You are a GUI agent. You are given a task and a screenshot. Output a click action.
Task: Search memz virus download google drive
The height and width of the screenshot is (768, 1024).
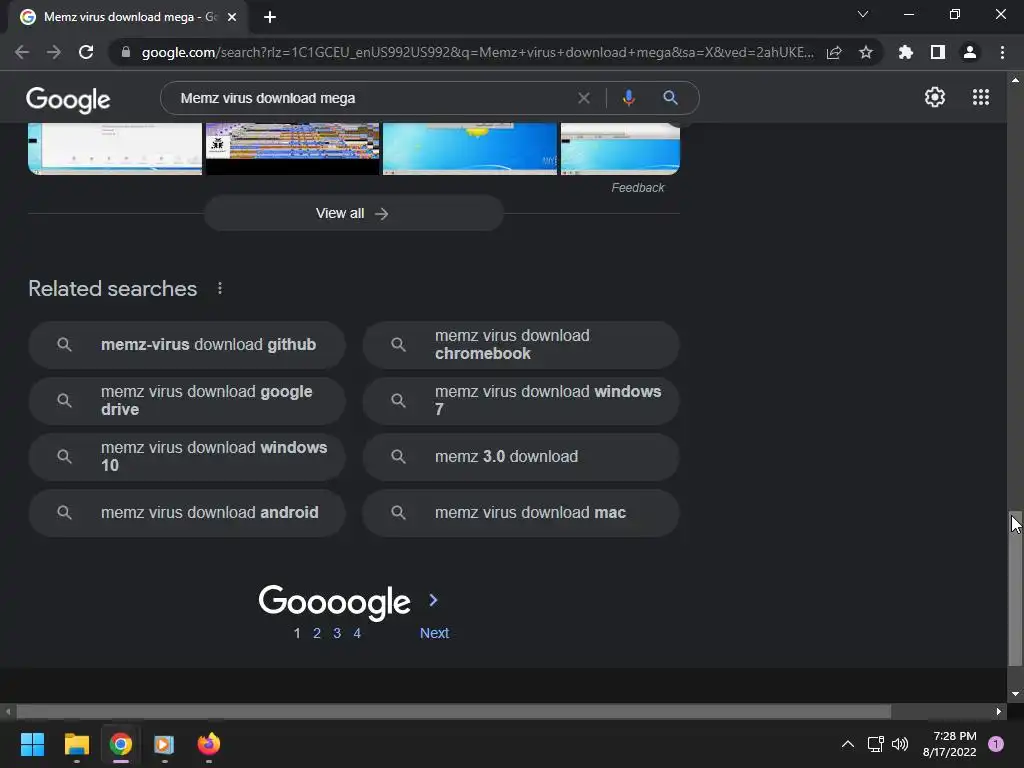(187, 400)
